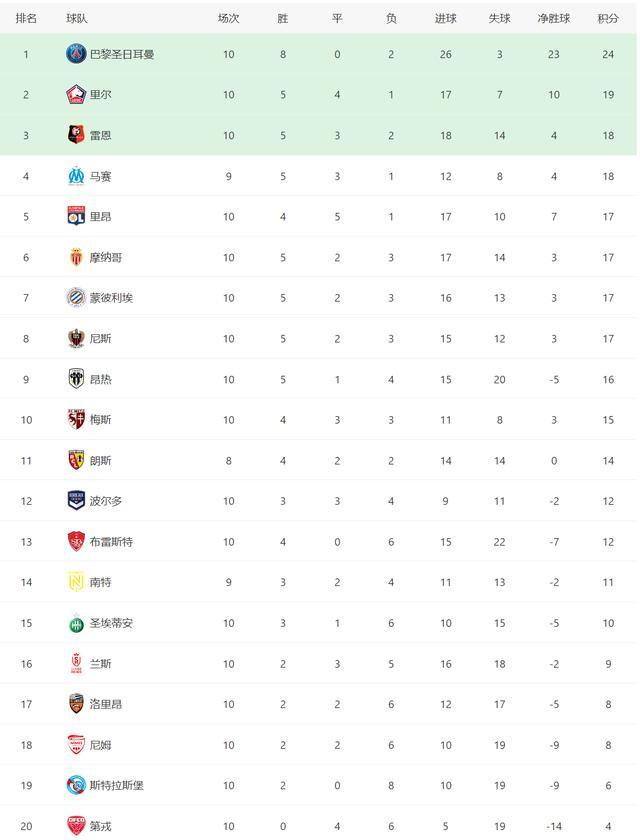640x840 pixels.
Task: Click the Lyon OL crest icon
Action: (x=76, y=216)
